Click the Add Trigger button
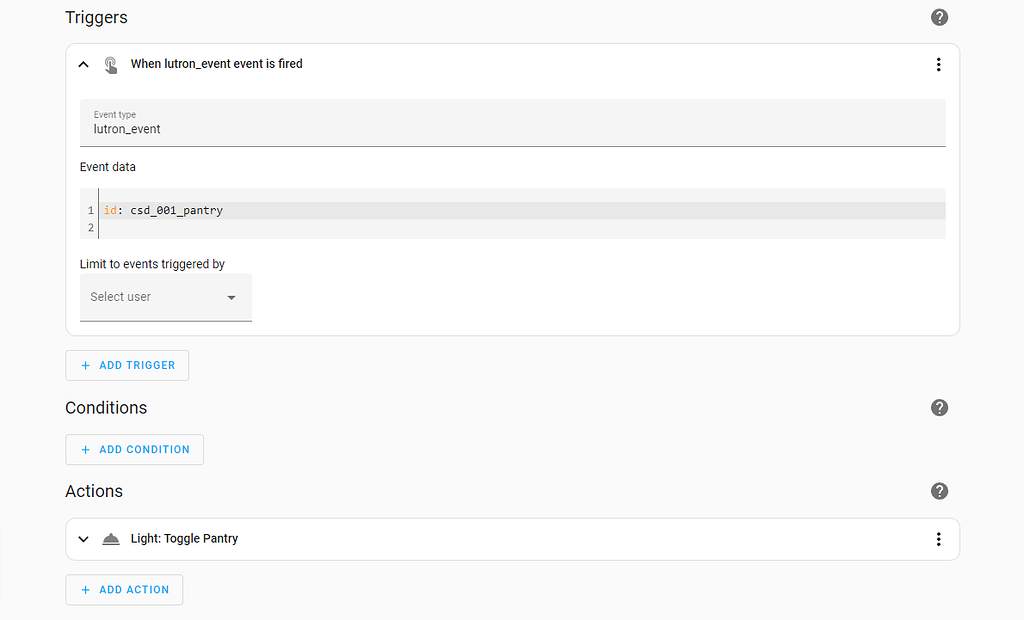1024x620 pixels. tap(127, 365)
